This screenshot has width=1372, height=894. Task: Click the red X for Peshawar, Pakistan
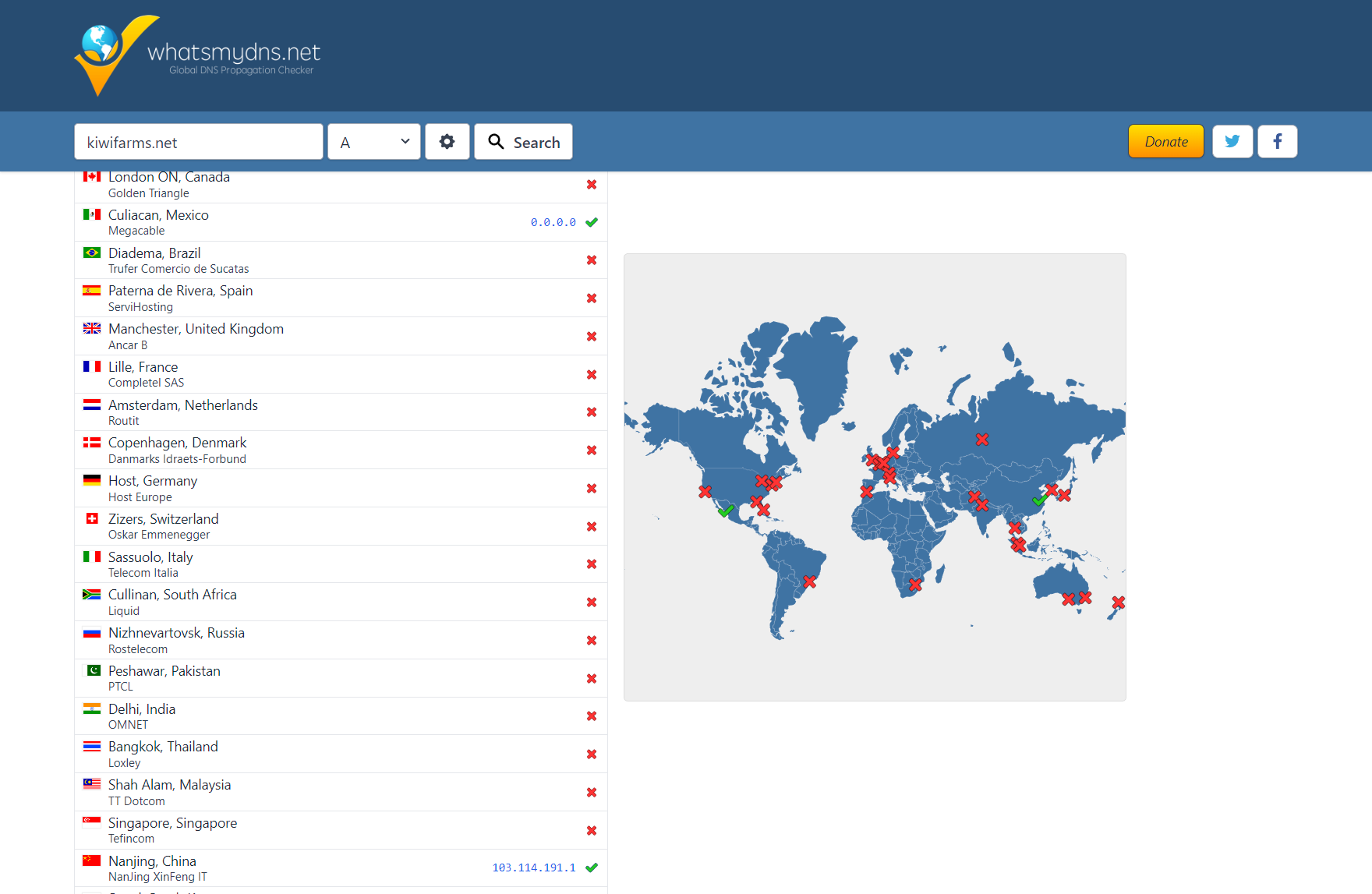(592, 679)
